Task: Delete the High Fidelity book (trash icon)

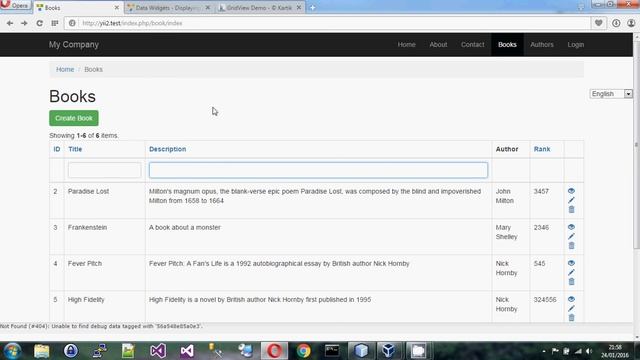Action: (571, 318)
